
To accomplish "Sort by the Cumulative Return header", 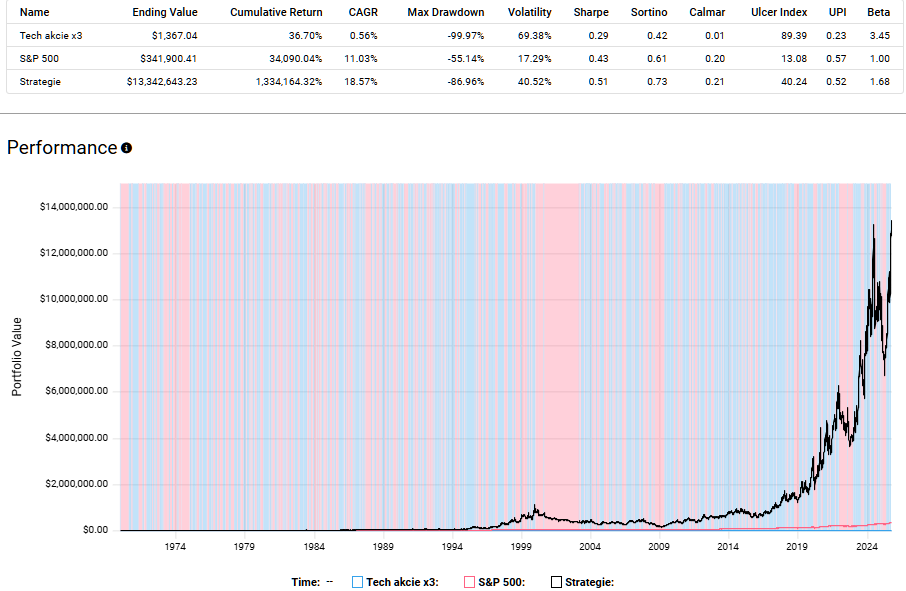I will pos(276,12).
